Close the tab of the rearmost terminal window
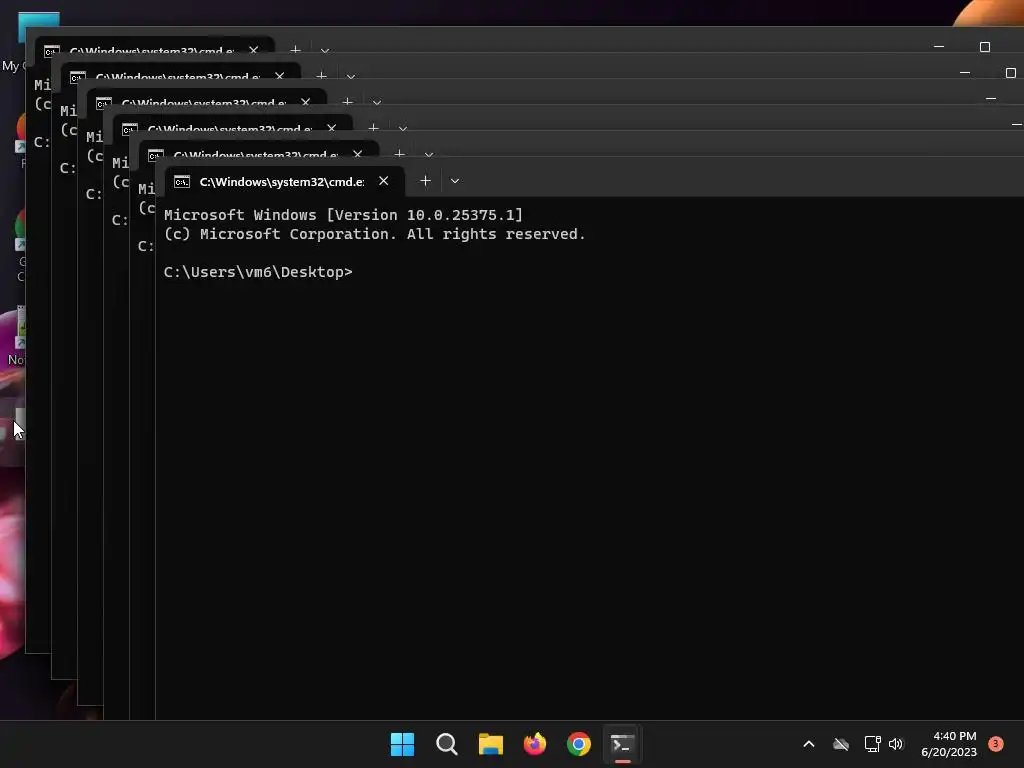This screenshot has height=768, width=1024. [254, 50]
